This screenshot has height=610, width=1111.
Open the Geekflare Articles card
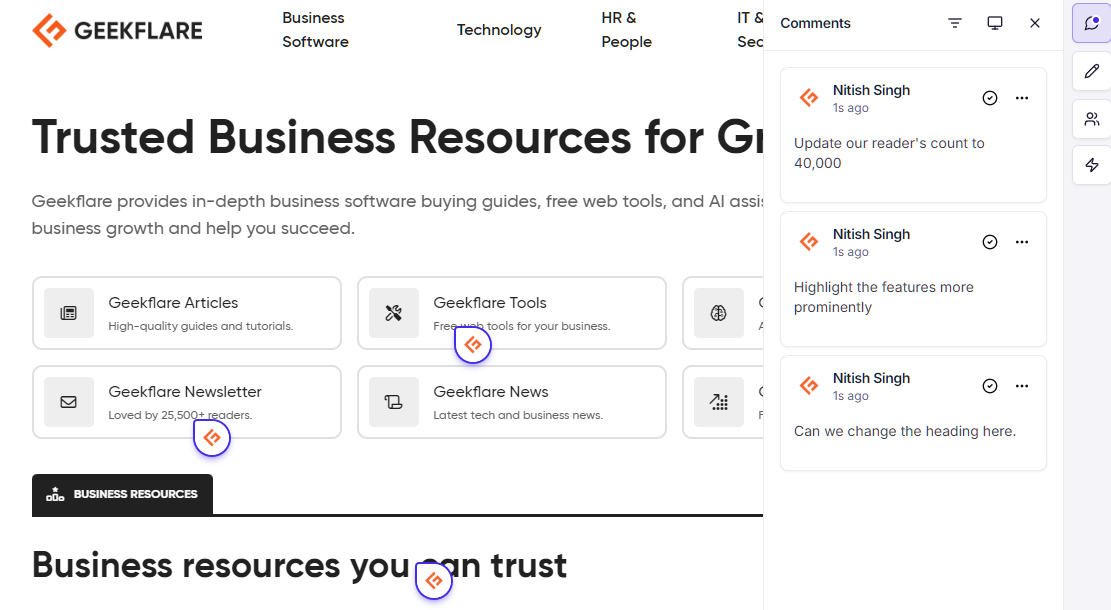pyautogui.click(x=187, y=313)
